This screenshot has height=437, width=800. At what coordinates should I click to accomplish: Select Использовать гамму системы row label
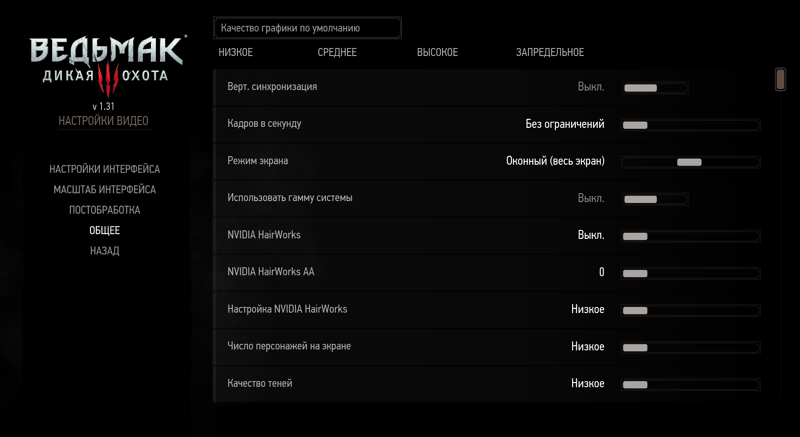(290, 197)
